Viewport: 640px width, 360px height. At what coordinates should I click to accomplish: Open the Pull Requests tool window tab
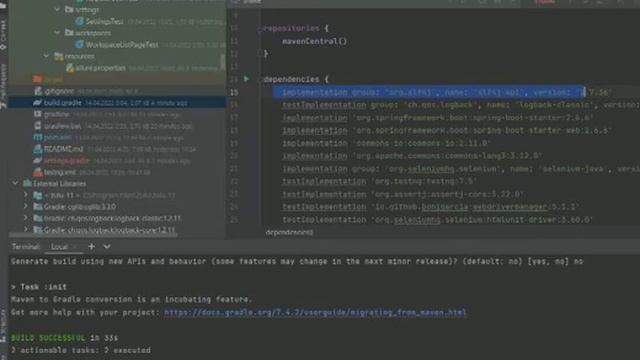[3, 87]
